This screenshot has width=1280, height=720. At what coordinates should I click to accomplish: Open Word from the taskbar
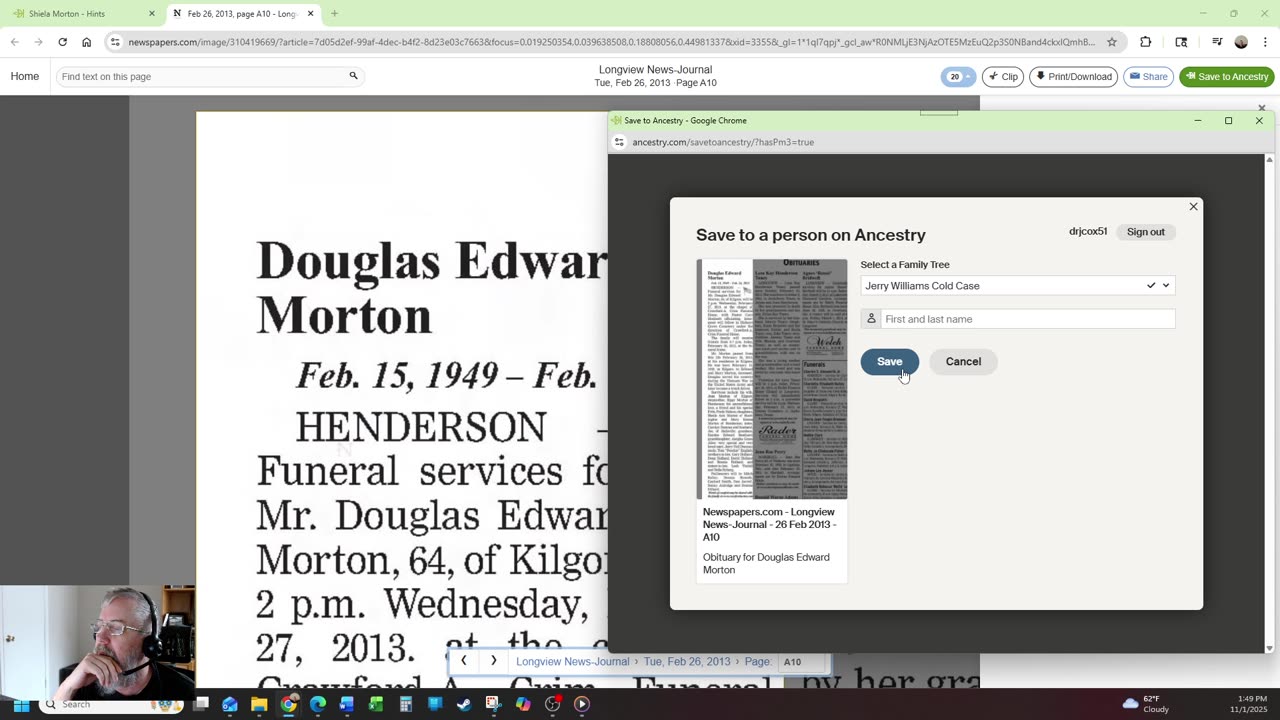(347, 704)
